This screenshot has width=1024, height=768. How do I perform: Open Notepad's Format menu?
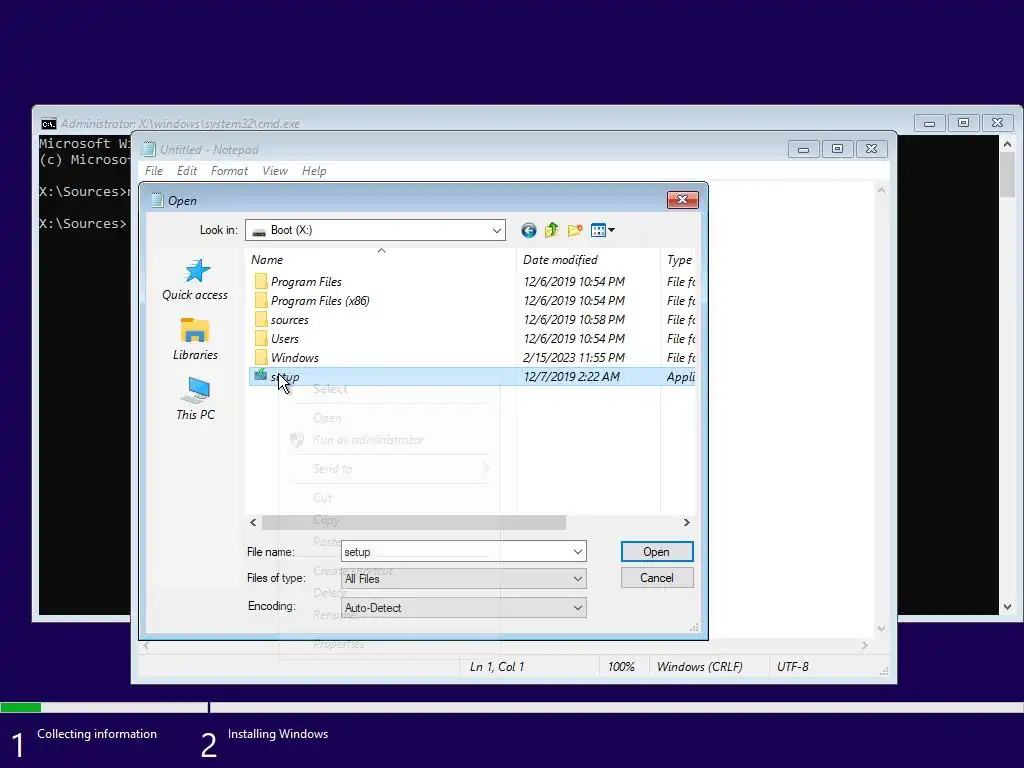click(229, 171)
